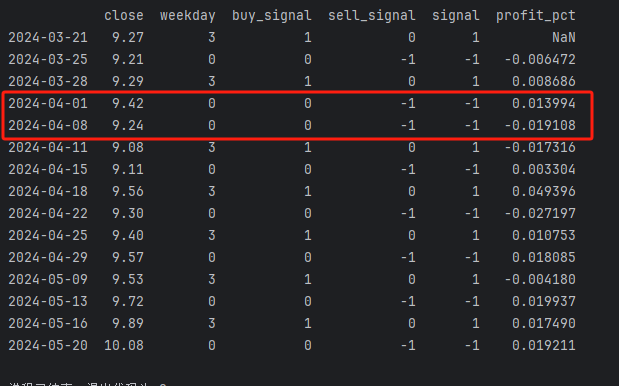The width and height of the screenshot is (619, 386).
Task: Click the date 2024-05-13
Action: point(48,302)
